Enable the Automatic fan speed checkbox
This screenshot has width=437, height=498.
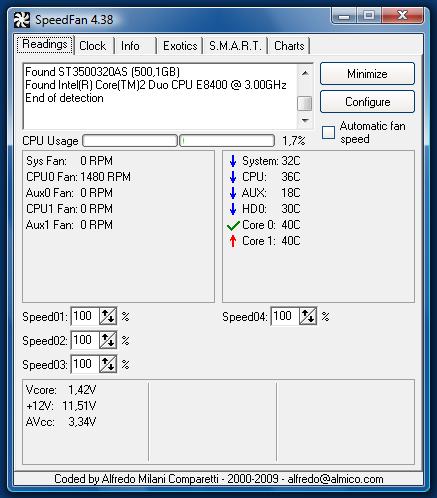pyautogui.click(x=328, y=132)
